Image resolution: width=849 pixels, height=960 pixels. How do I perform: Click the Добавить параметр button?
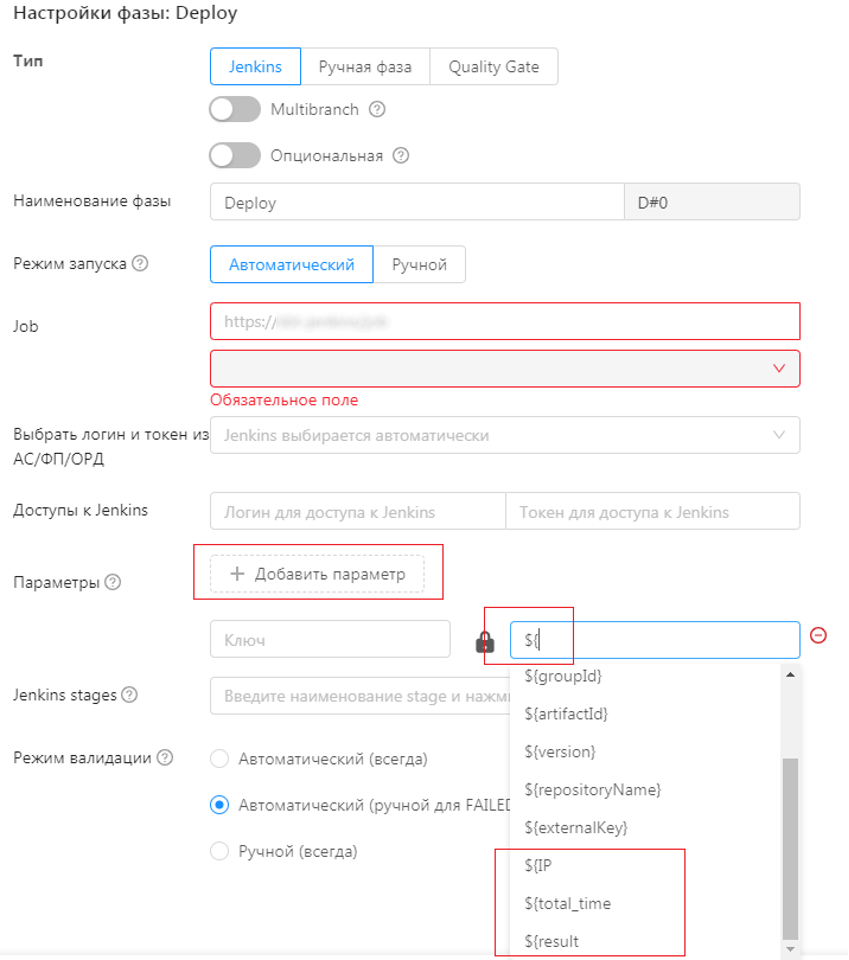(317, 574)
